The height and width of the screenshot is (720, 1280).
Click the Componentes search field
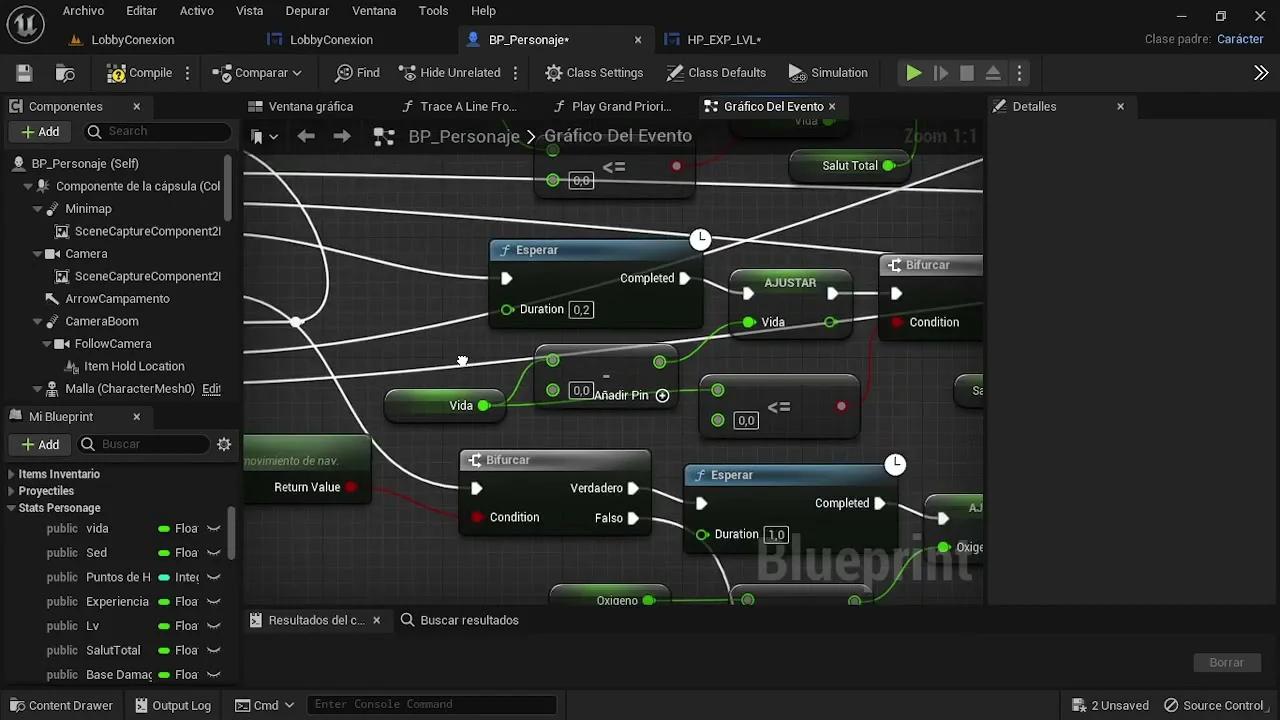(159, 132)
